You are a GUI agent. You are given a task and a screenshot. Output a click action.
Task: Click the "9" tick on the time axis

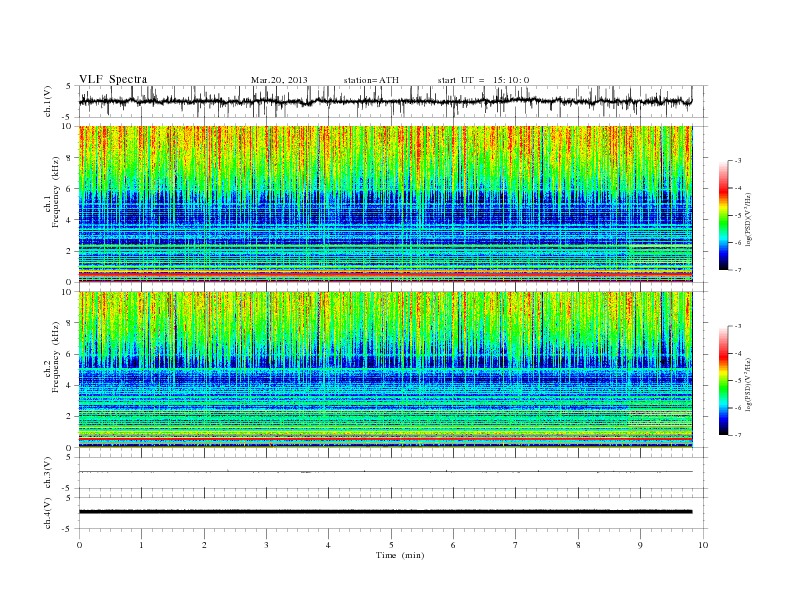(640, 545)
